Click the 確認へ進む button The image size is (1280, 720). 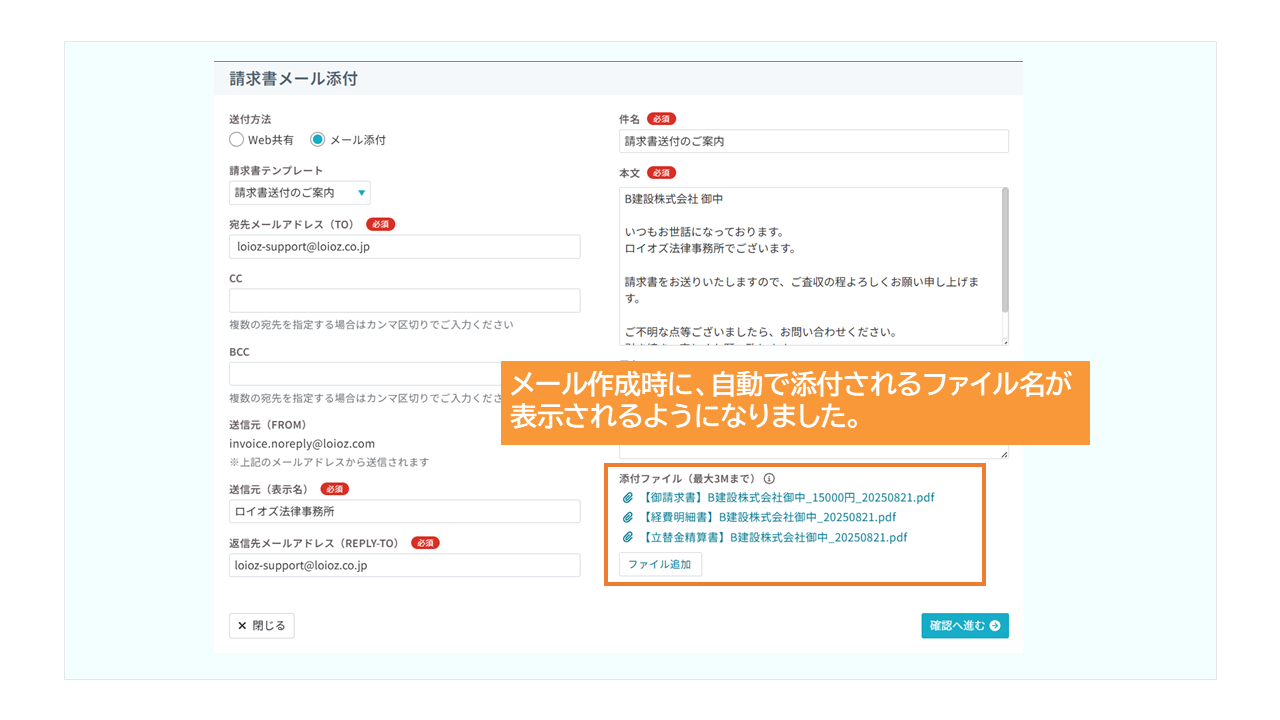(x=965, y=626)
